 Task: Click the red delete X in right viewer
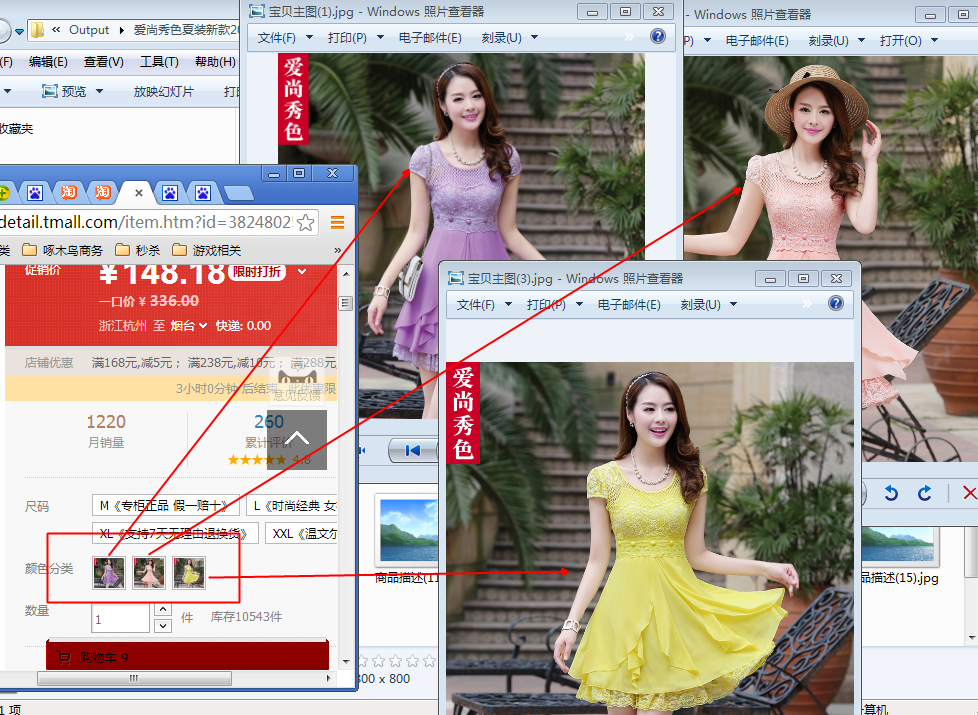(x=969, y=494)
